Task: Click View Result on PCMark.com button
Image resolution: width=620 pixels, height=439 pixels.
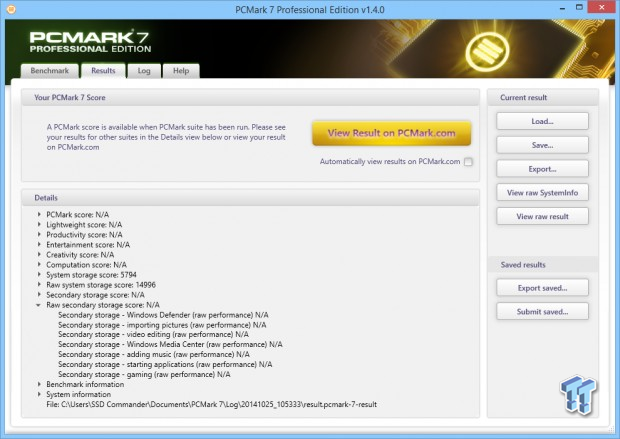Action: pos(391,133)
